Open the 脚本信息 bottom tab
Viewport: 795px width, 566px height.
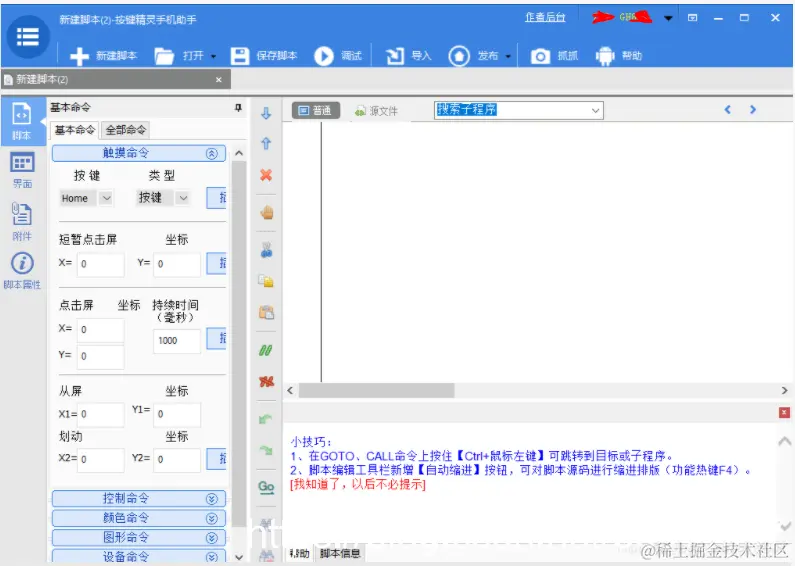pyautogui.click(x=340, y=553)
